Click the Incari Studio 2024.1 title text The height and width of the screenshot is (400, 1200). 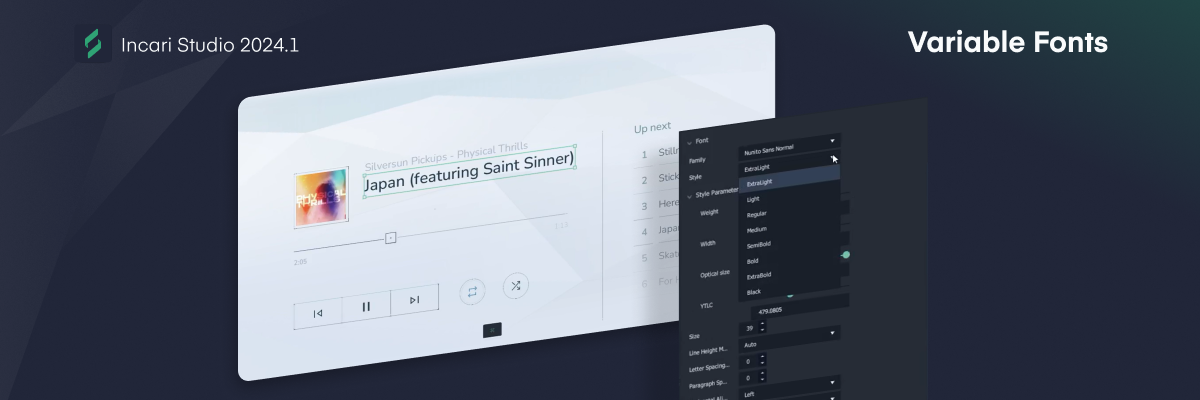209,45
